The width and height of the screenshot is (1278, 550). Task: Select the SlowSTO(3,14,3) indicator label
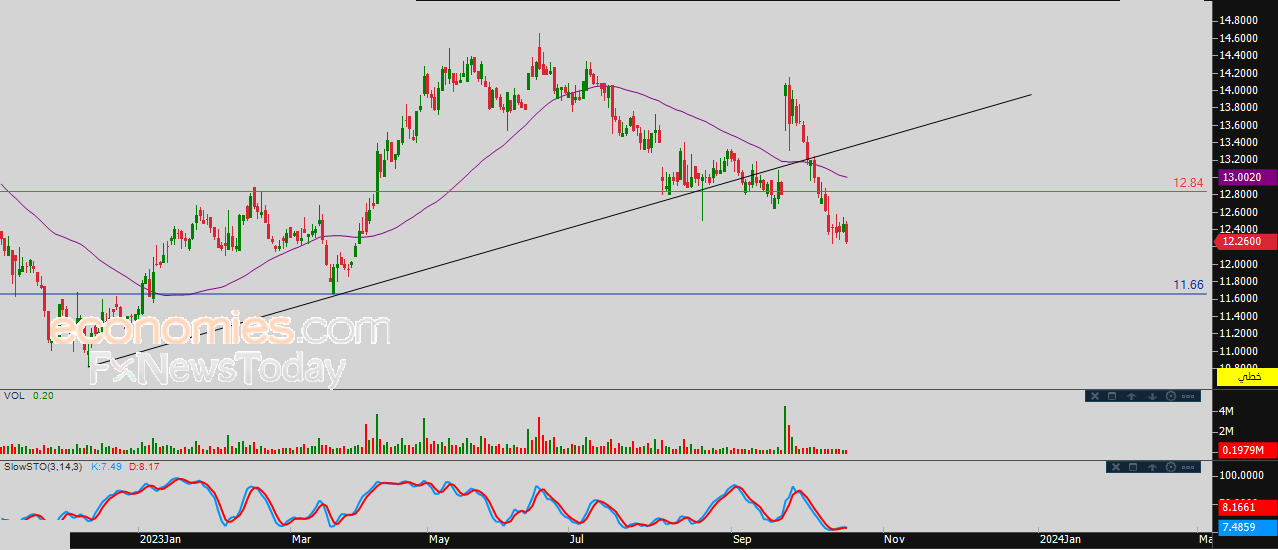click(44, 466)
